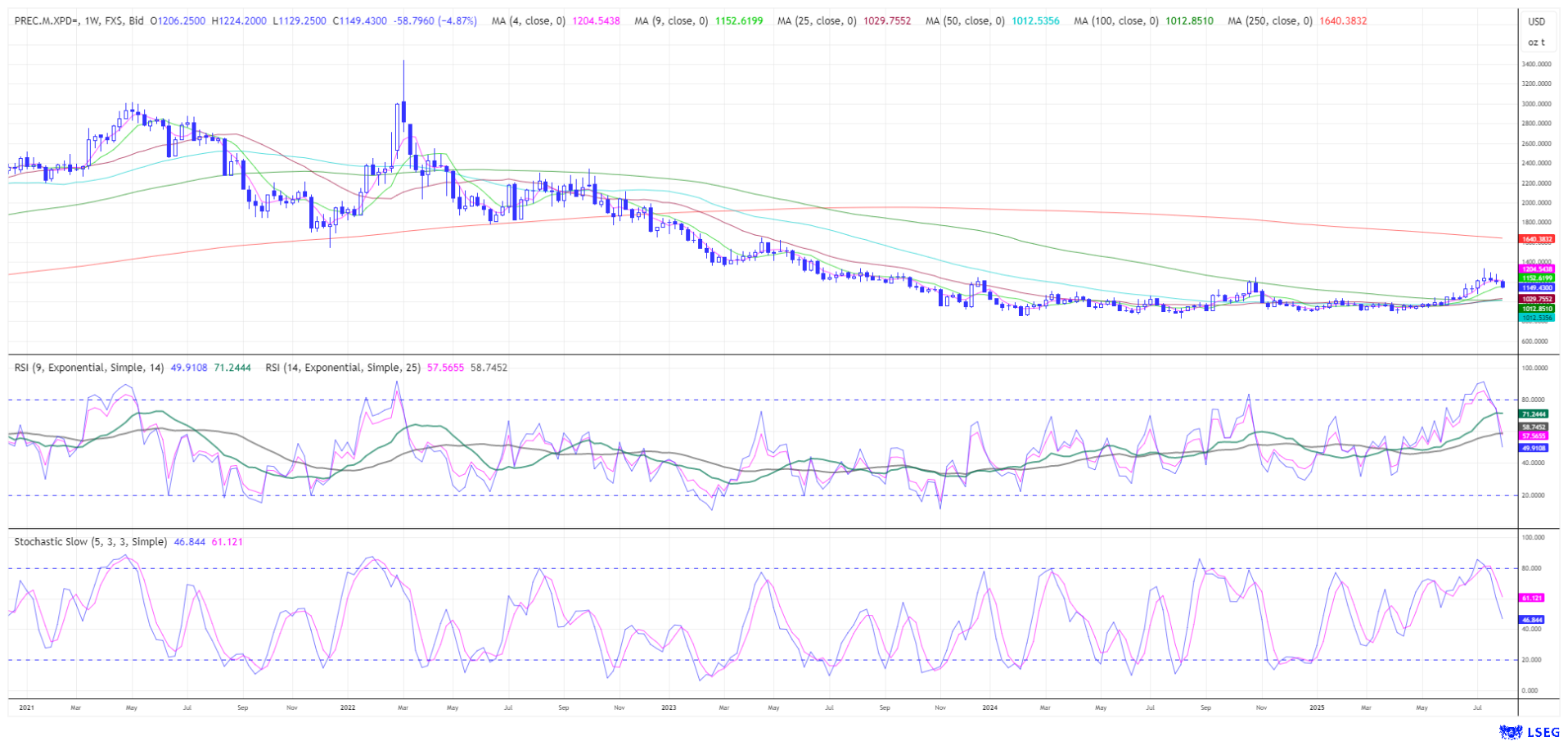Open RSI (9, Exponential, Simple, 14) settings
Screen dimensions: 1568x741
point(88,368)
